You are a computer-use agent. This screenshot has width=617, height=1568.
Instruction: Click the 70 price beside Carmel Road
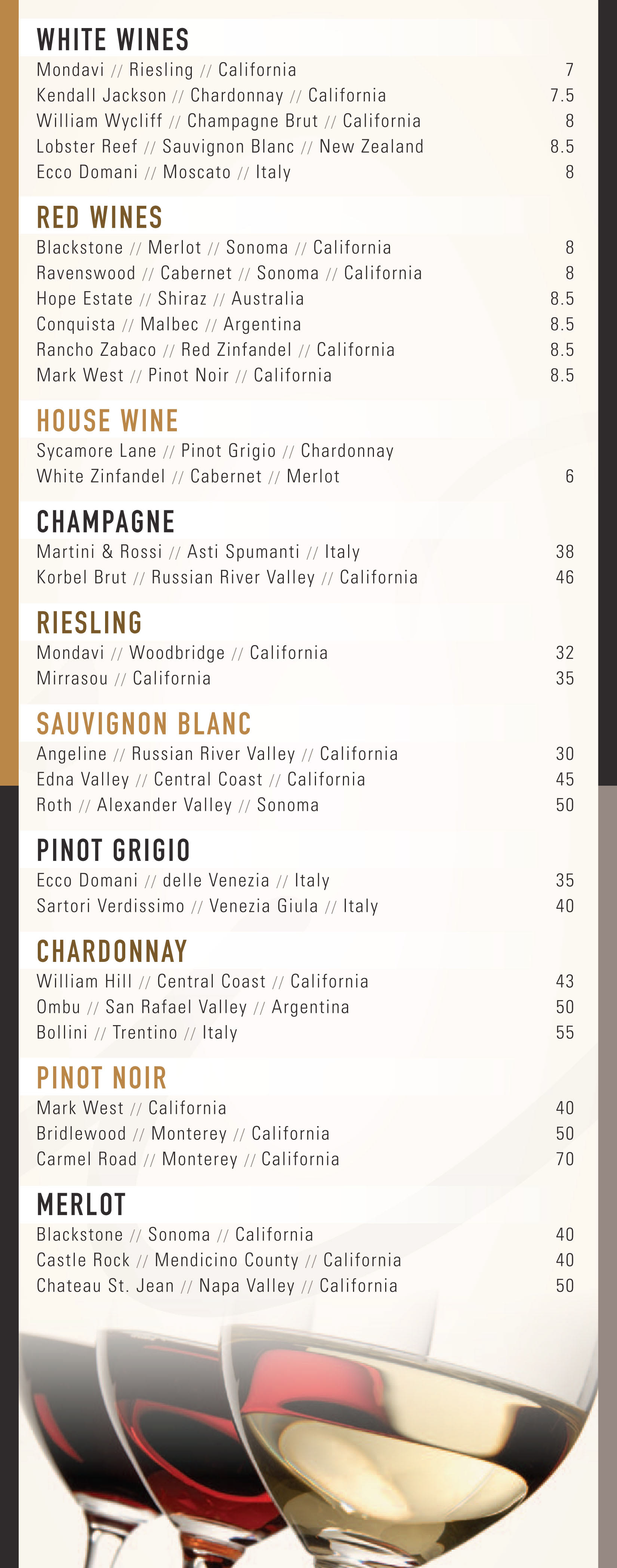click(565, 1159)
